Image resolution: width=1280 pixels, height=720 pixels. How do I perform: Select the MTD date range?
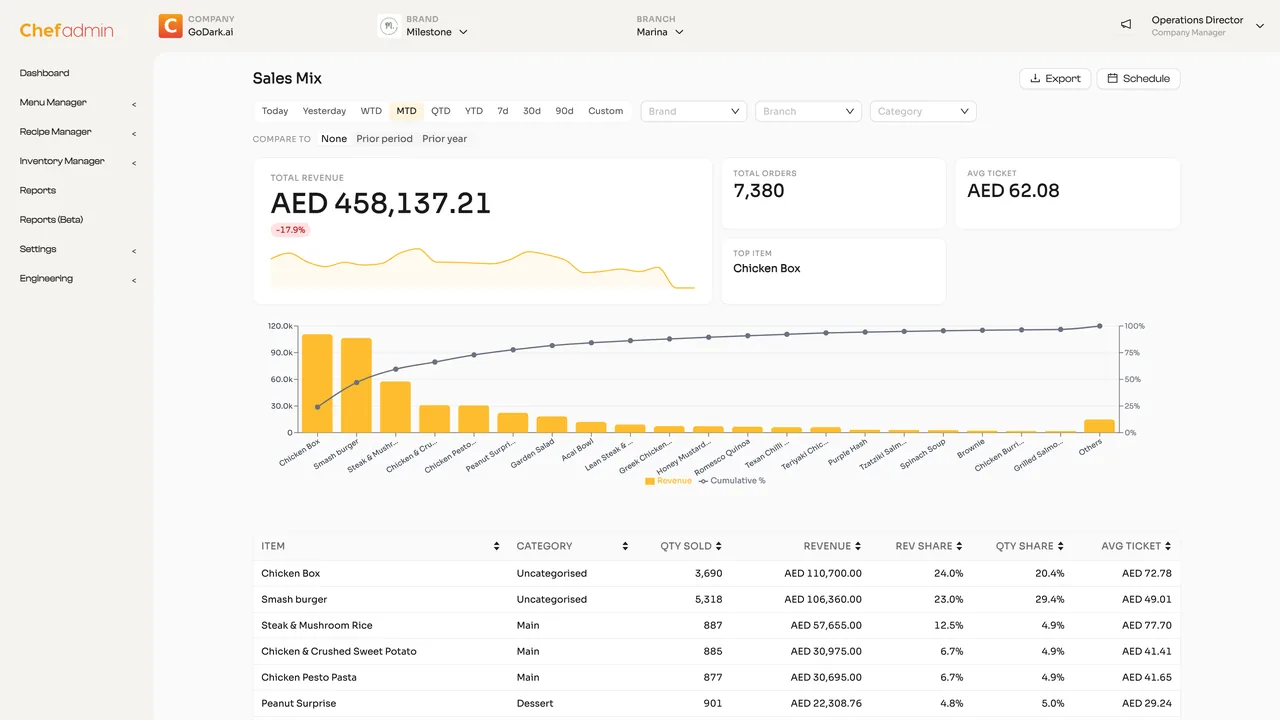406,111
